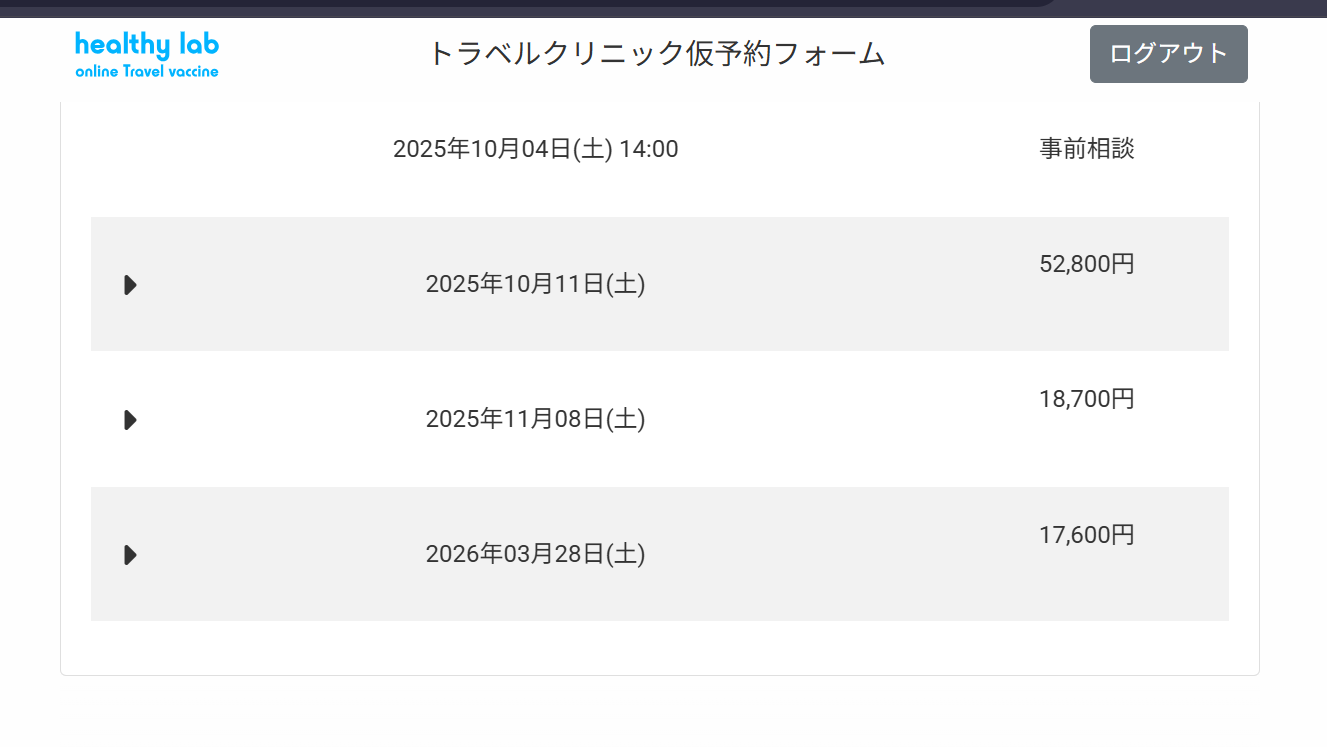Select the 事前相談 label

(x=1087, y=150)
